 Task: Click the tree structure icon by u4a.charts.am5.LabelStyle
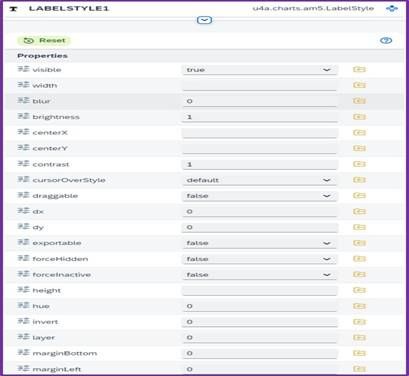pyautogui.click(x=392, y=8)
